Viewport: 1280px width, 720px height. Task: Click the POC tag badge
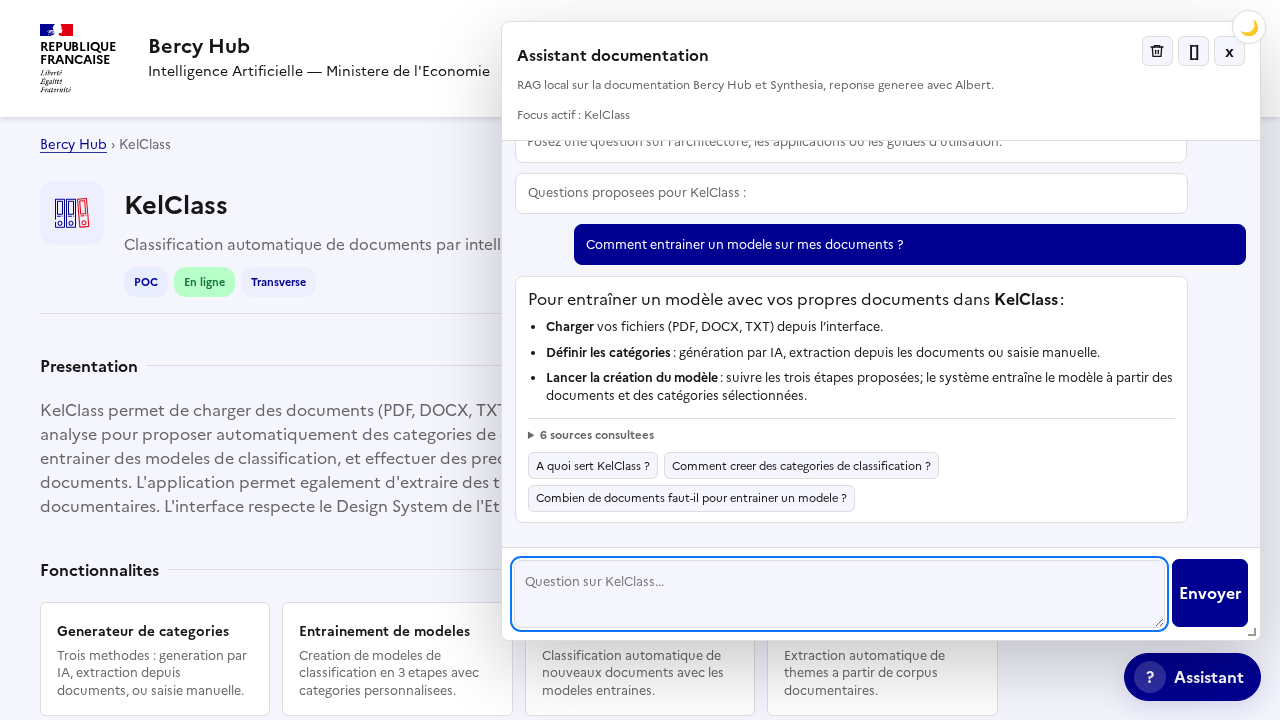pyautogui.click(x=146, y=282)
